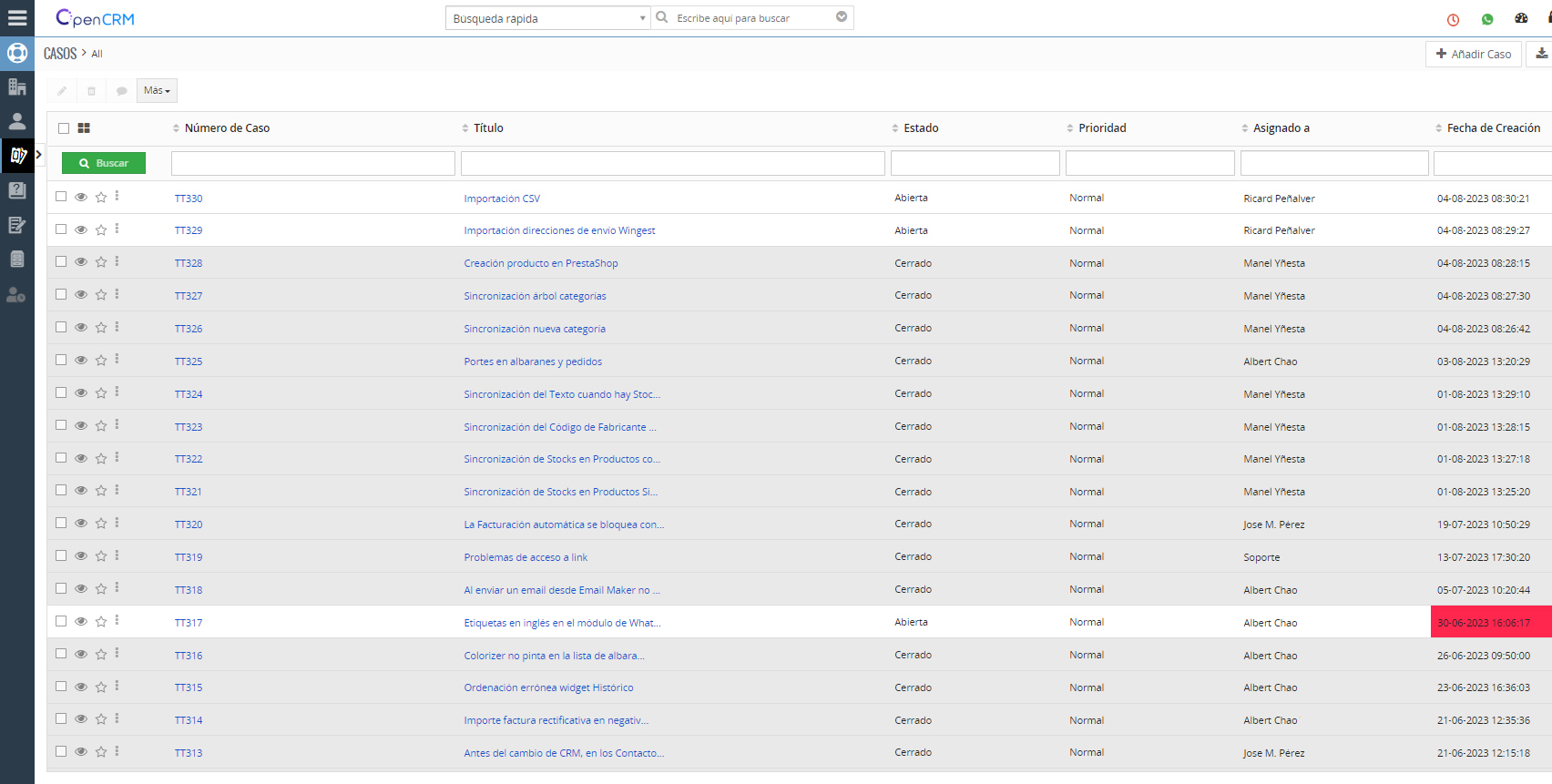The image size is (1552, 784).
Task: Open row options for TT324
Action: (x=117, y=392)
